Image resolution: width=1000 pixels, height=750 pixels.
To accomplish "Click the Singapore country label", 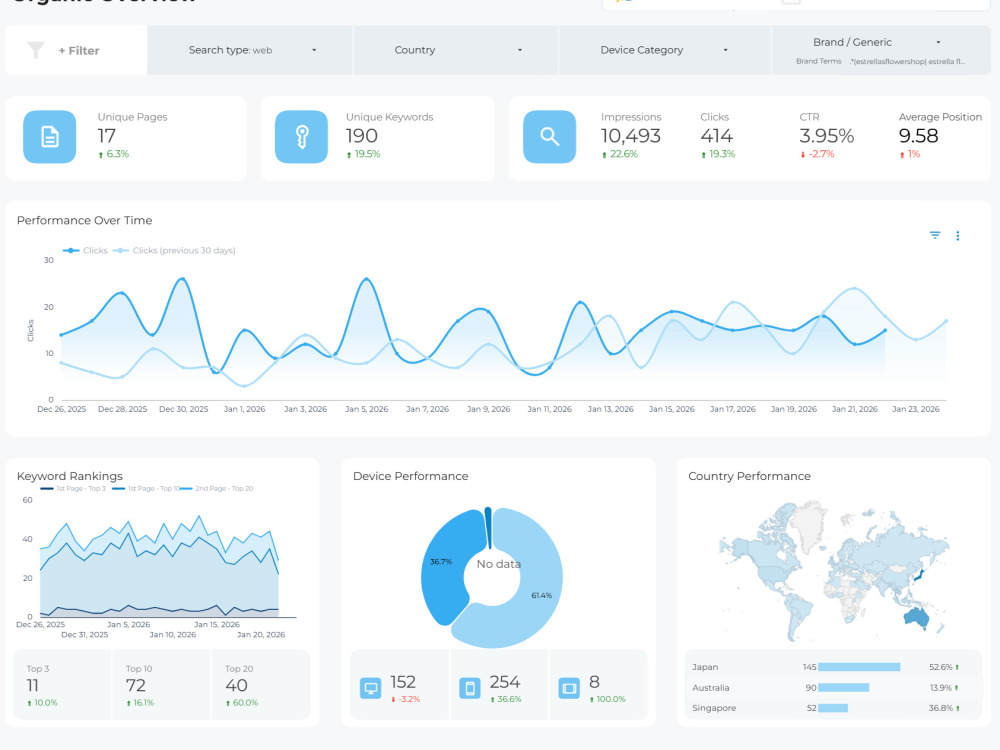I will coord(714,708).
